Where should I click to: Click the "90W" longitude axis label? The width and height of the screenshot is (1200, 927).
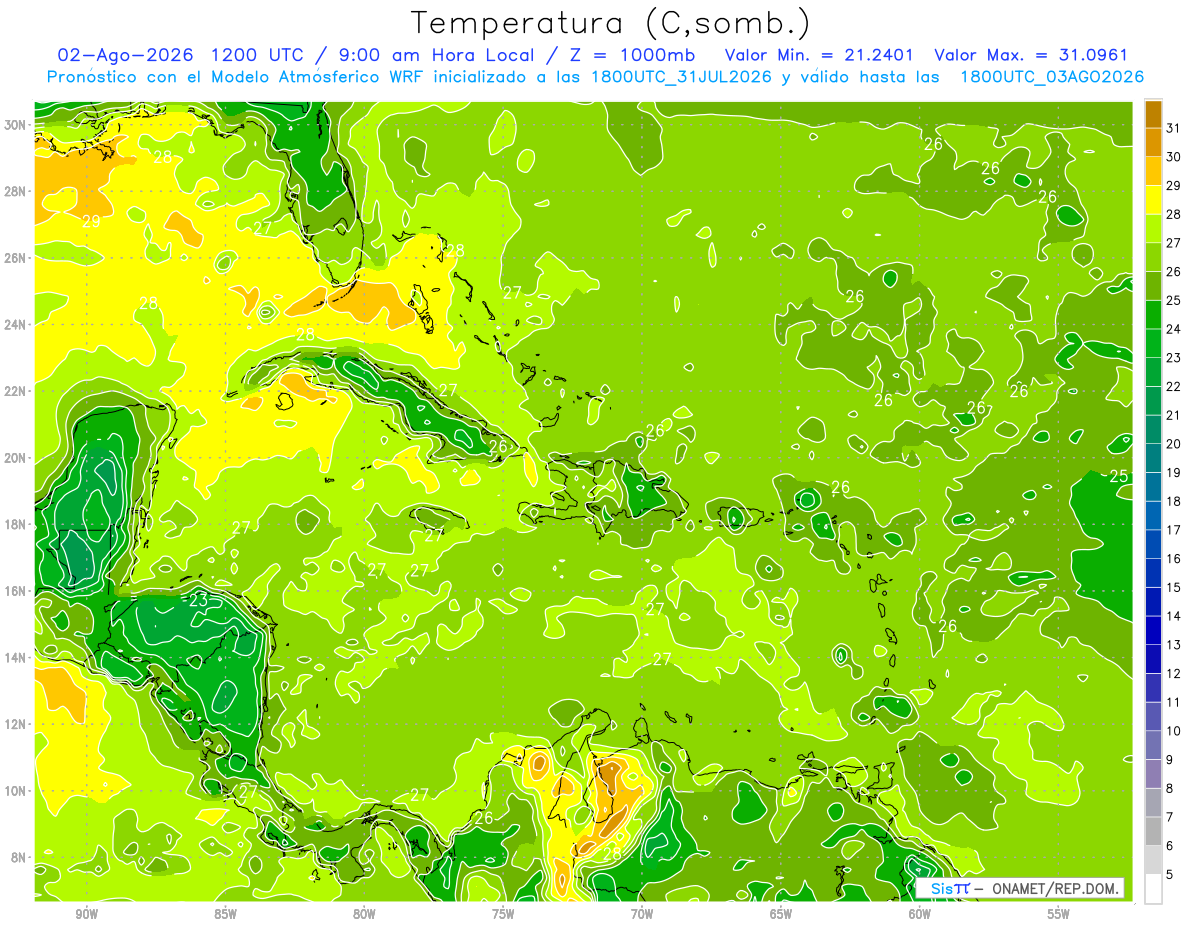pos(86,915)
